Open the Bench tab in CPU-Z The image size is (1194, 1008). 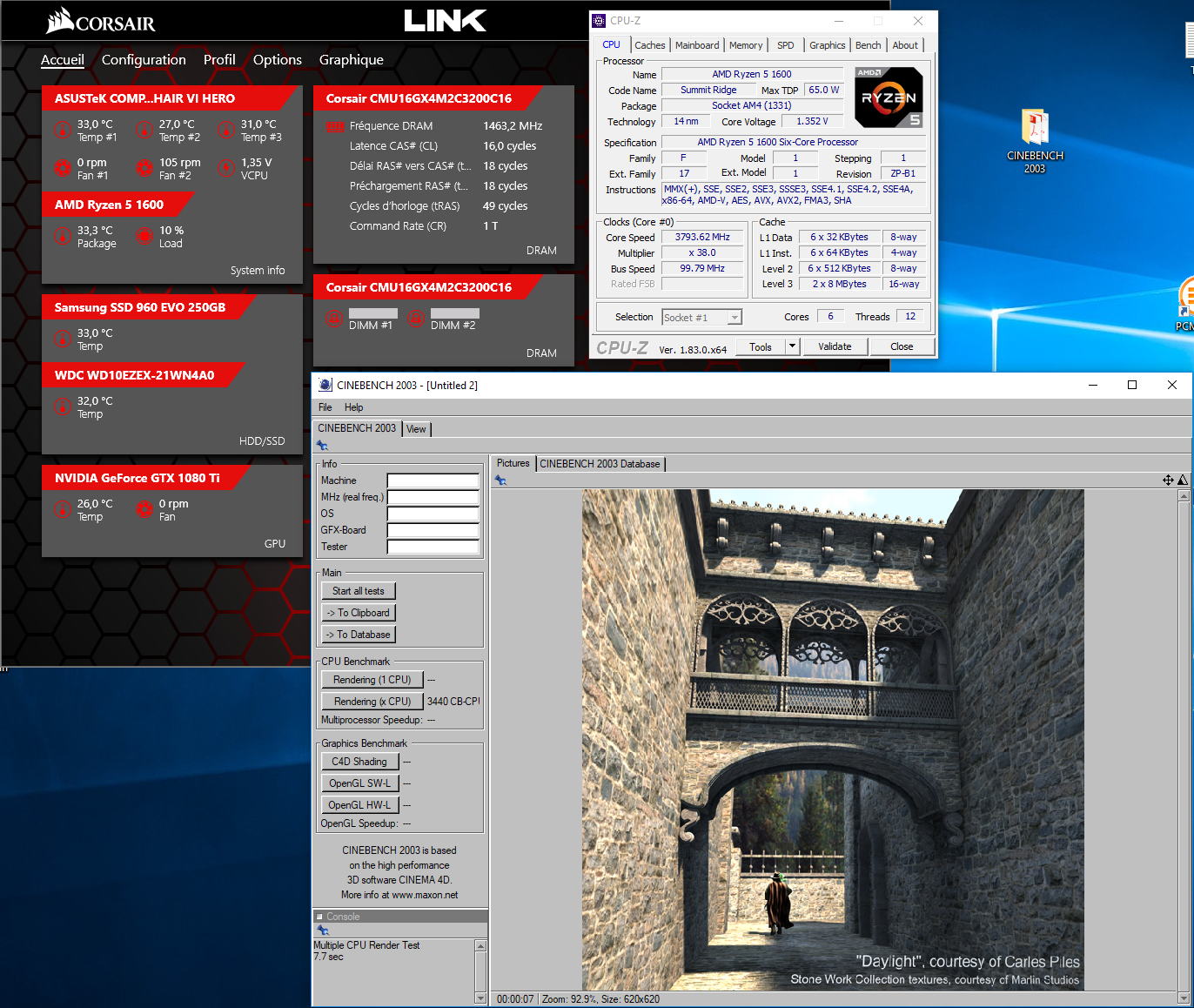pos(868,45)
